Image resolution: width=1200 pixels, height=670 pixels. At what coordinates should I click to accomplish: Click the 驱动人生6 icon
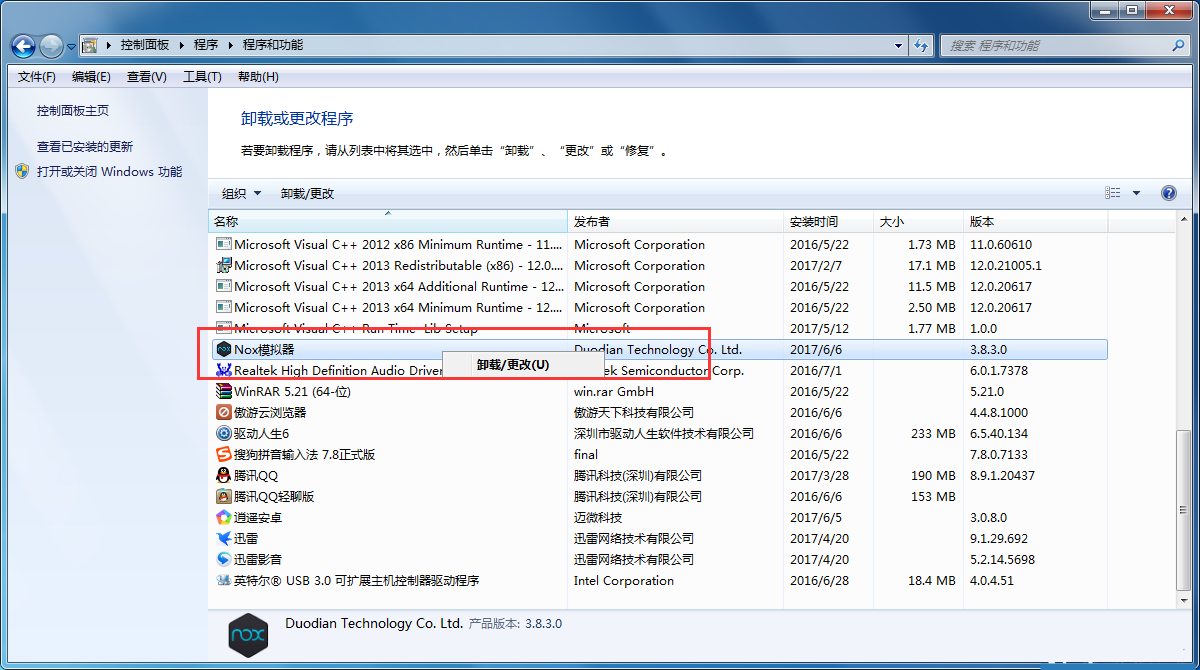(x=224, y=433)
